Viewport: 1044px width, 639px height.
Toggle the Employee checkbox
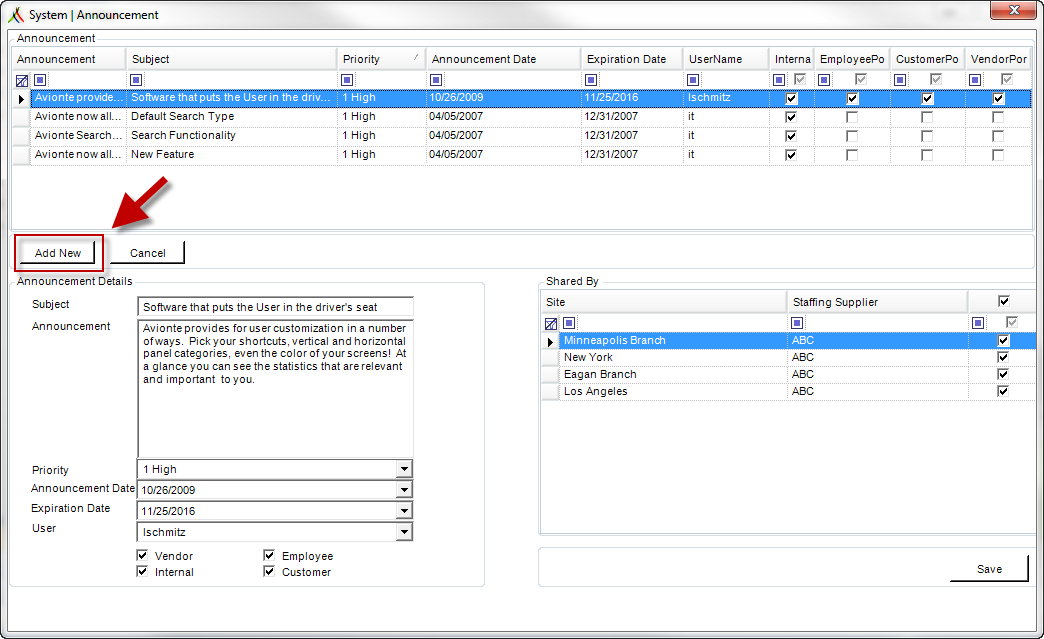(269, 556)
